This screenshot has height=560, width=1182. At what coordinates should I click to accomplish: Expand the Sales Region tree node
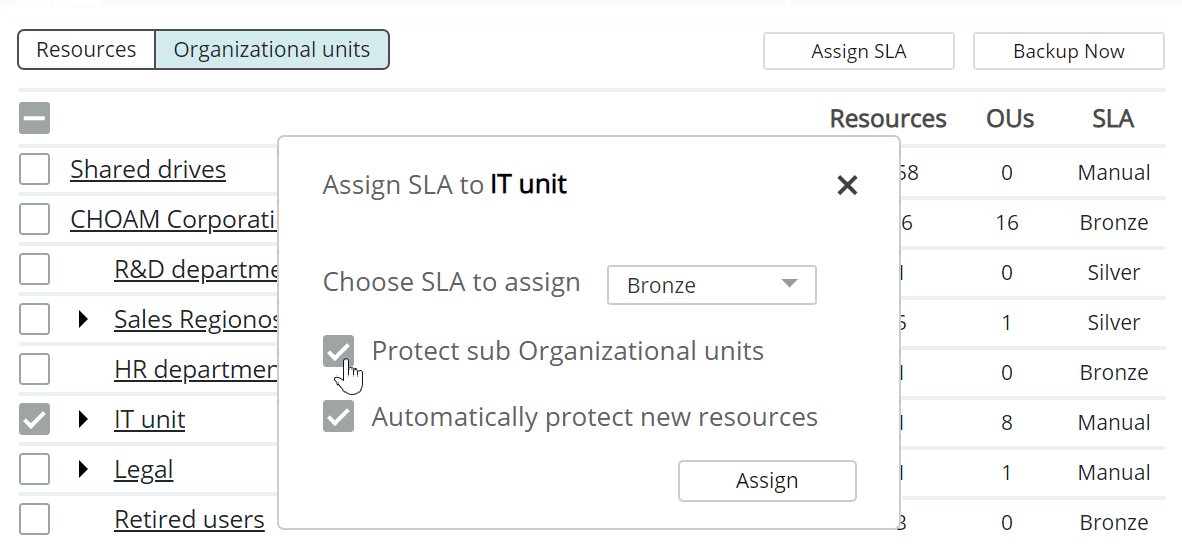pyautogui.click(x=84, y=320)
